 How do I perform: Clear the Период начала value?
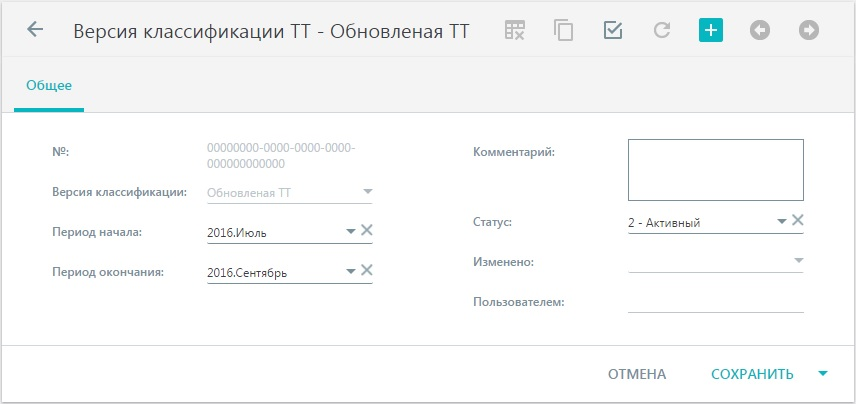pyautogui.click(x=367, y=230)
